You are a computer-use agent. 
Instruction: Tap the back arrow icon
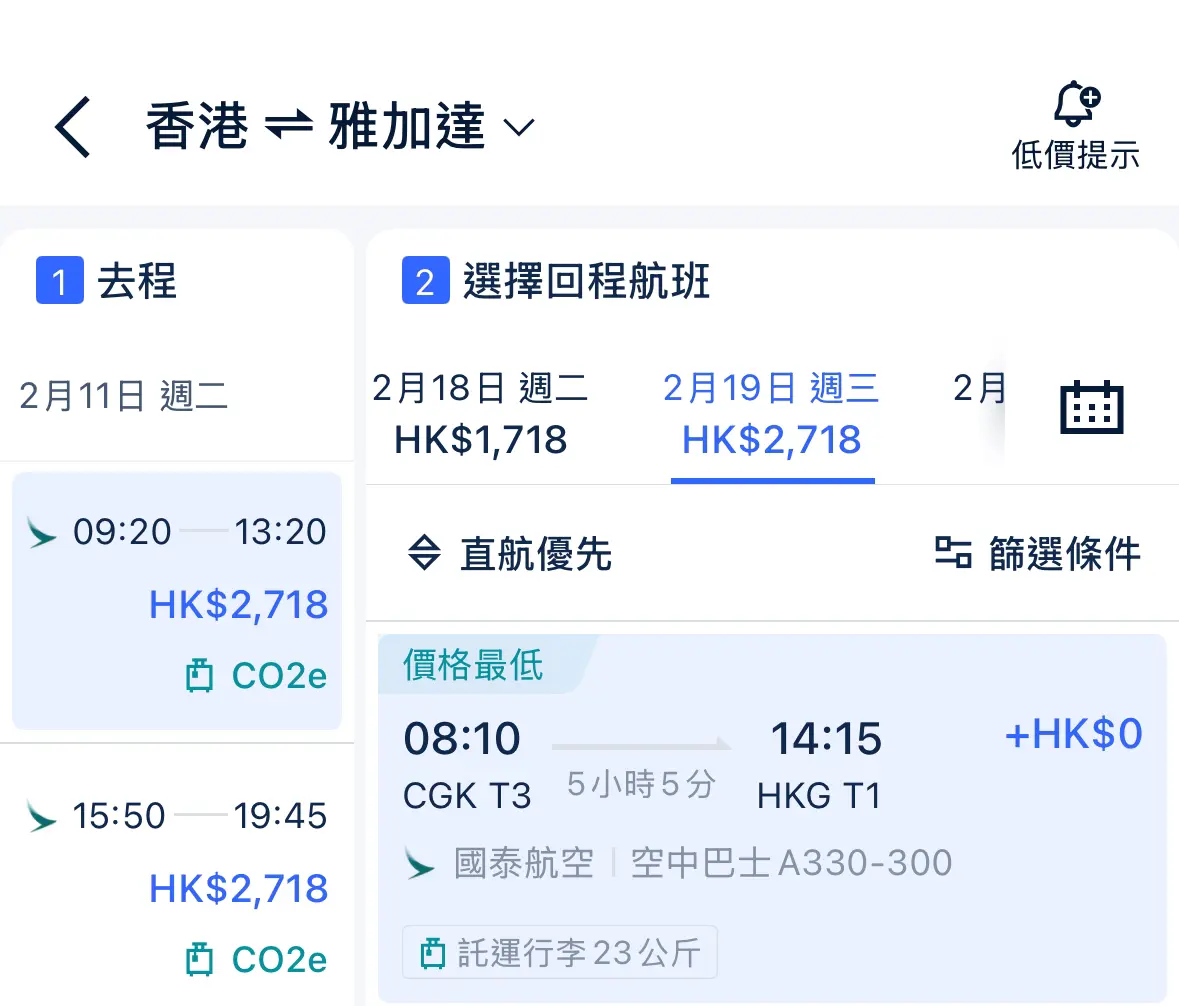(x=73, y=127)
